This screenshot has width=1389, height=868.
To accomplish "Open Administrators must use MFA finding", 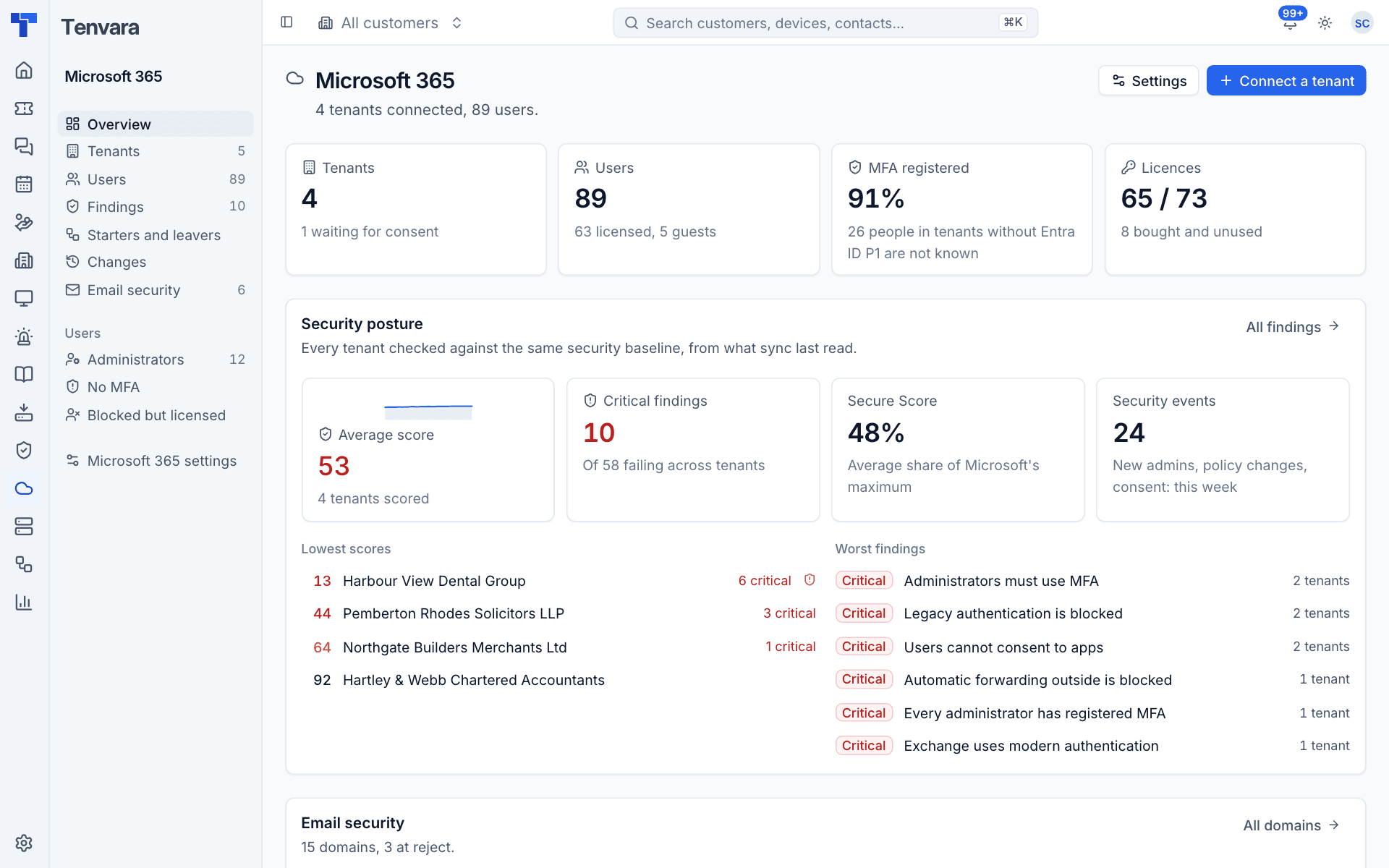I will click(1092, 581).
